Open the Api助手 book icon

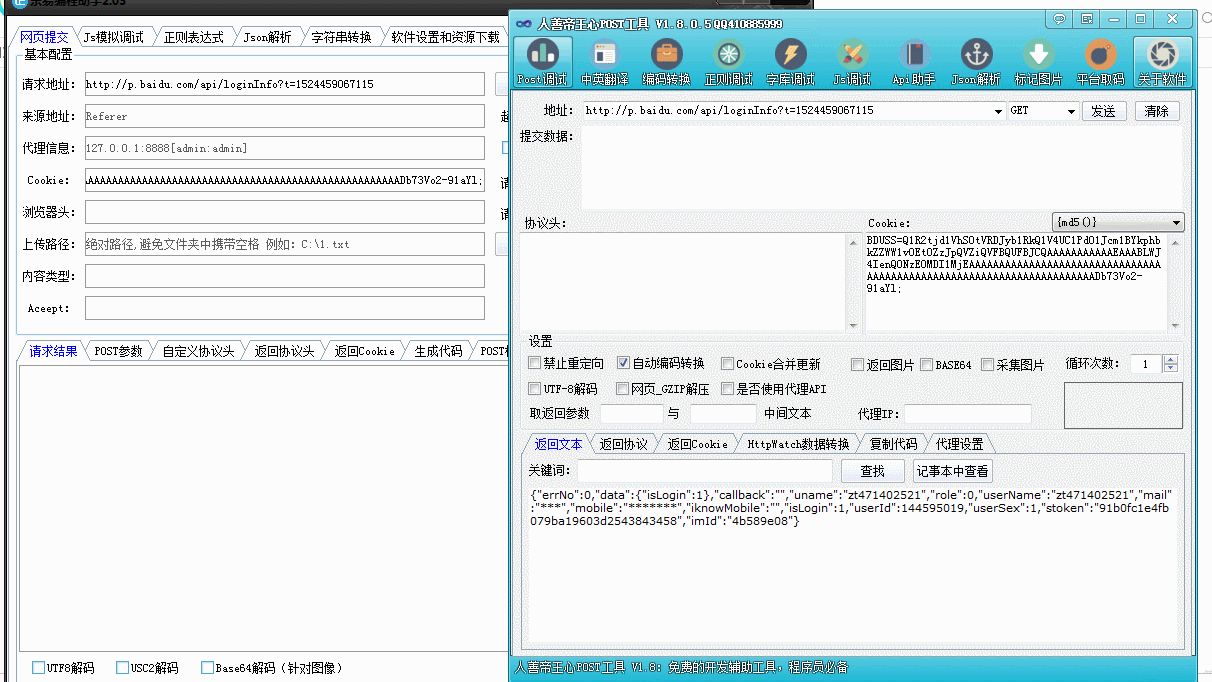(x=914, y=62)
